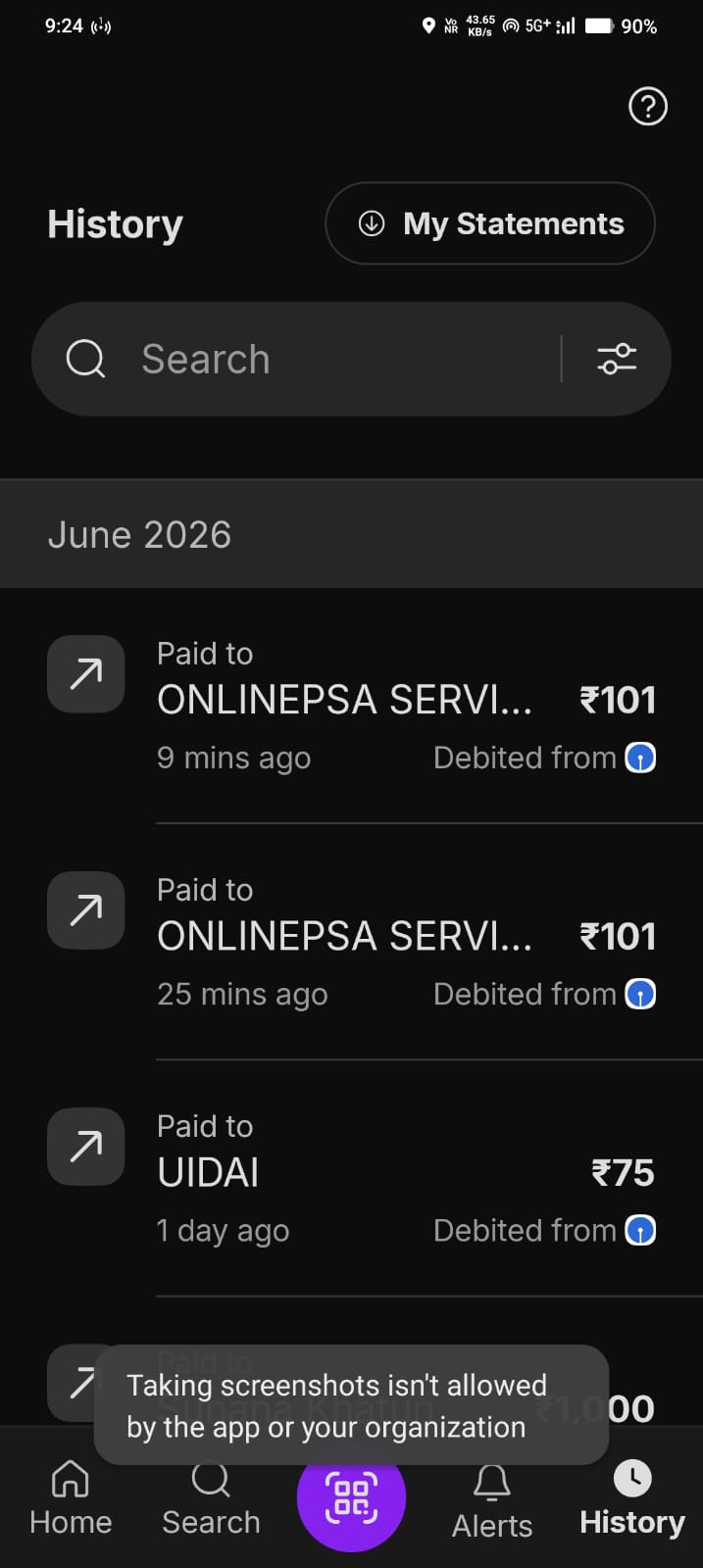Tap the filter sliders icon in search bar
Viewport: 703px width, 1568px height.
617,359
